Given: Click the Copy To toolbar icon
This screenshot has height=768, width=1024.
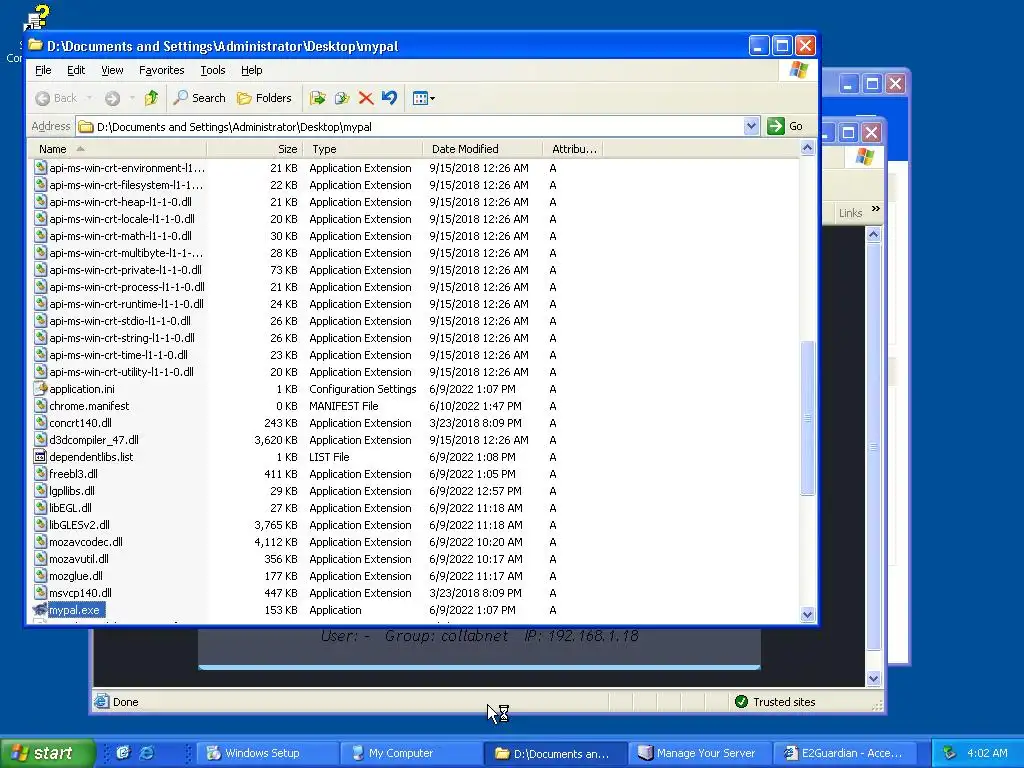Looking at the screenshot, I should [342, 98].
